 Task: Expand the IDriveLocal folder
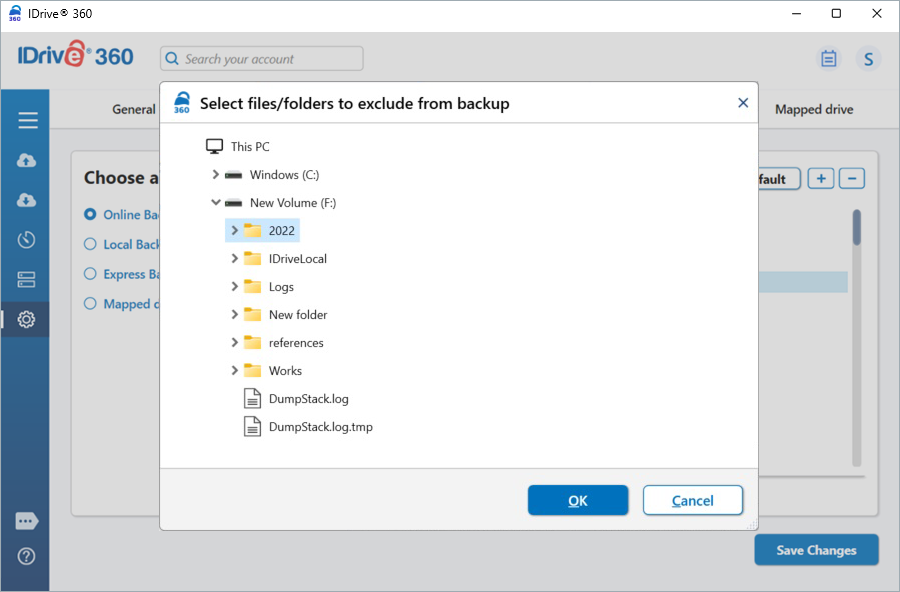(x=234, y=259)
